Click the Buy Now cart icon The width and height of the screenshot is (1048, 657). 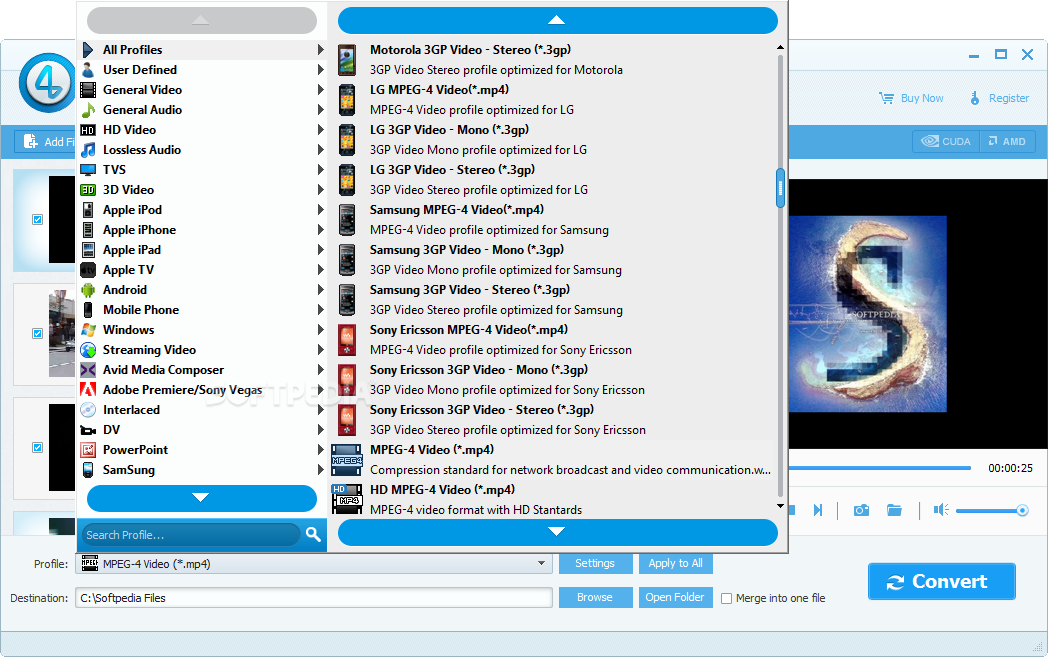click(x=886, y=98)
